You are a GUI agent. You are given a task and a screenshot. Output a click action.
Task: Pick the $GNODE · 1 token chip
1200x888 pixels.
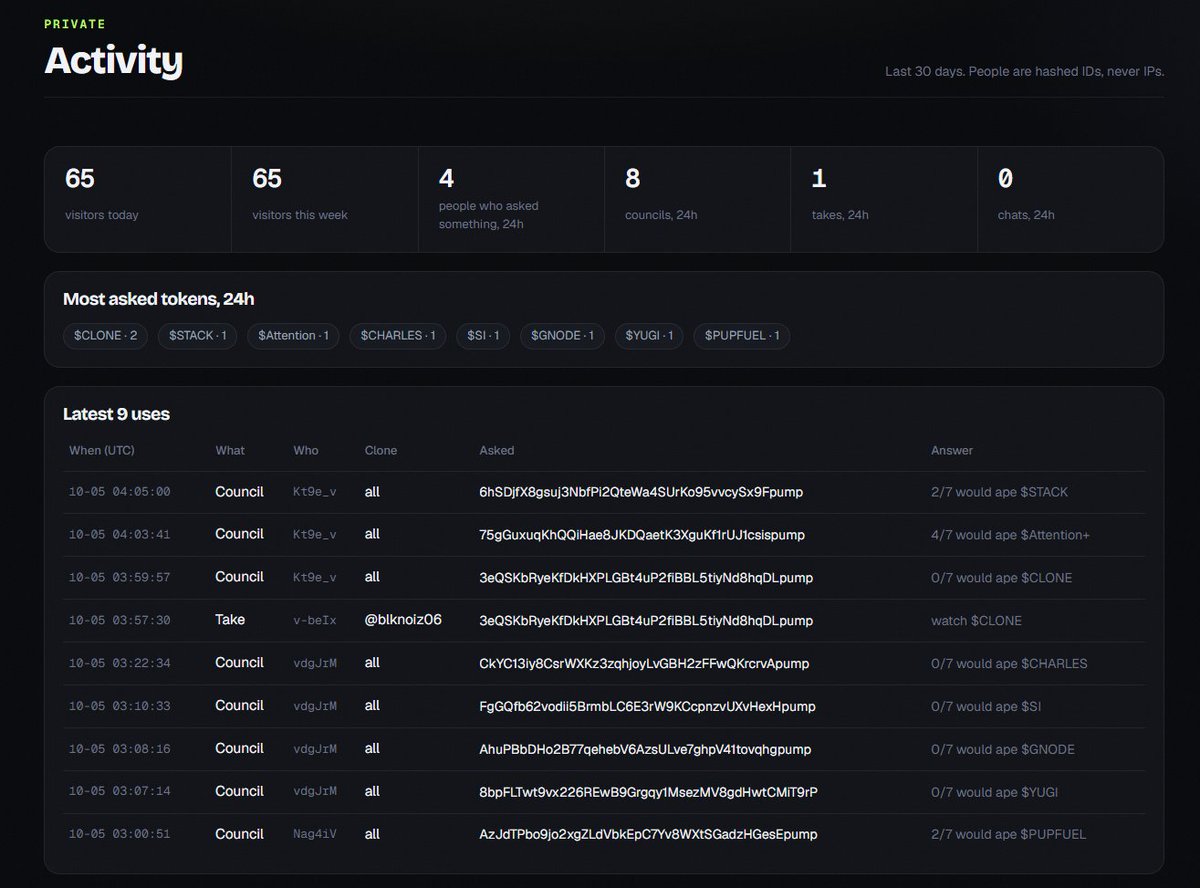coord(562,336)
